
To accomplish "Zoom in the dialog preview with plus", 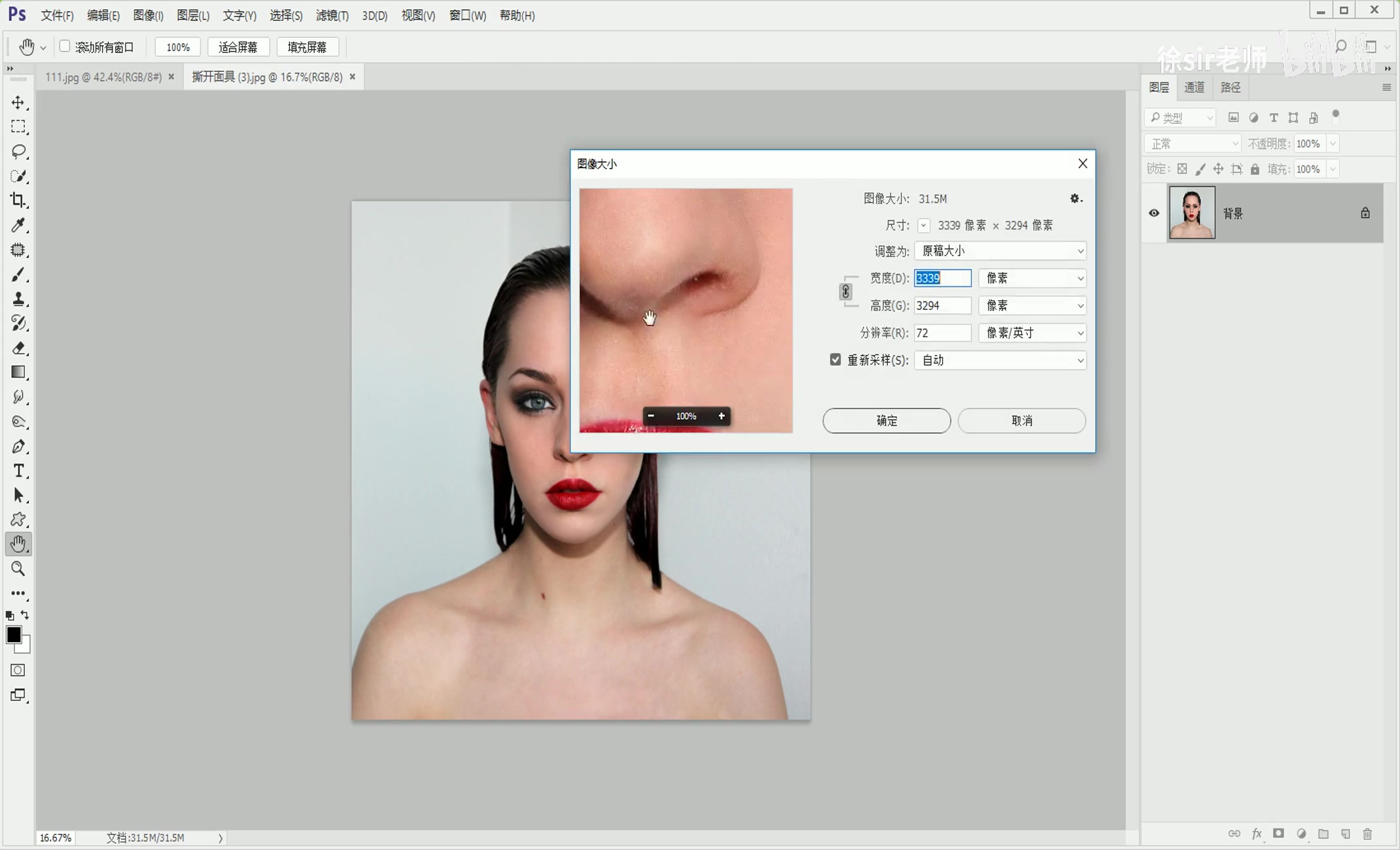I will (x=721, y=416).
